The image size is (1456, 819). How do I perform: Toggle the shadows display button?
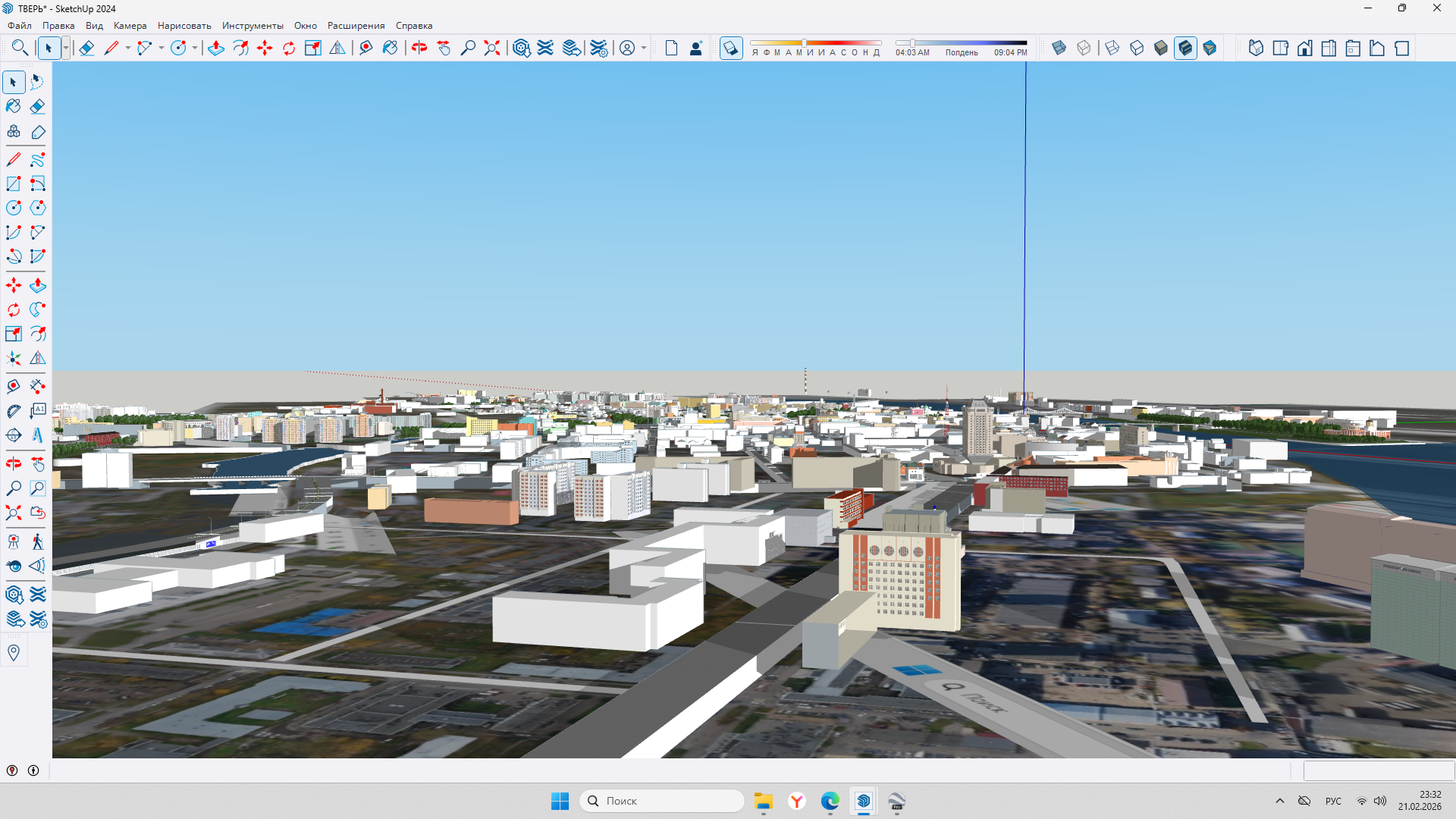coord(731,49)
